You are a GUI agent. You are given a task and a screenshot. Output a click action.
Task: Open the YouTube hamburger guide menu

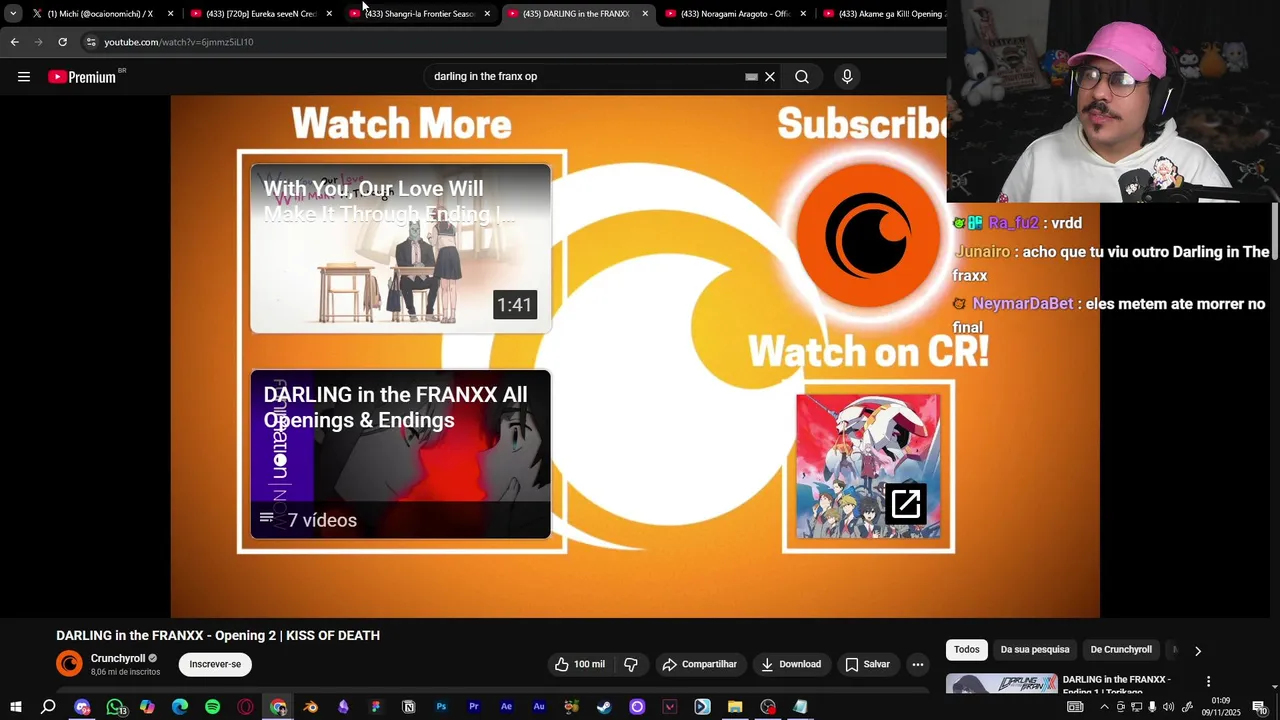point(24,77)
